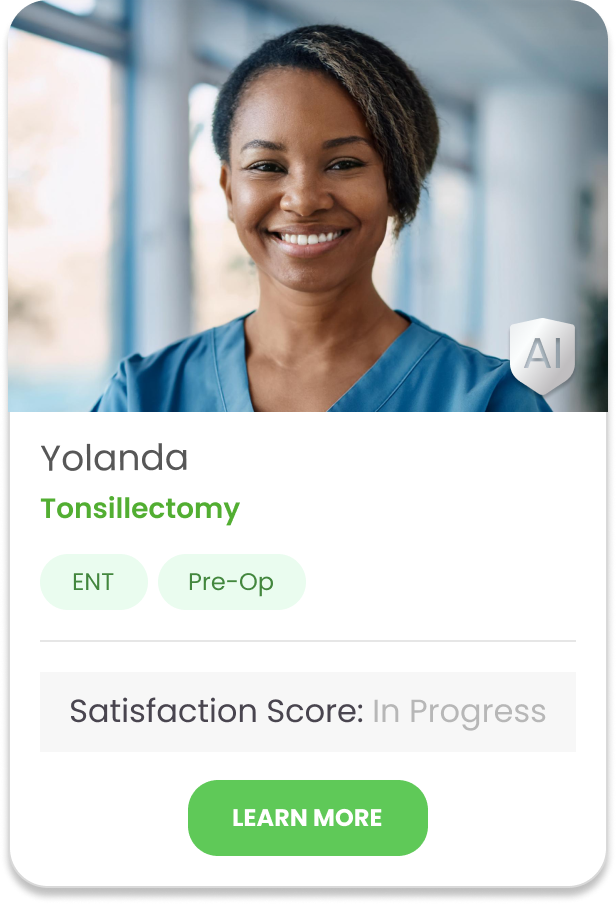Click the nurse's smile in photo
Screen dimensions: 616x904
coord(309,238)
